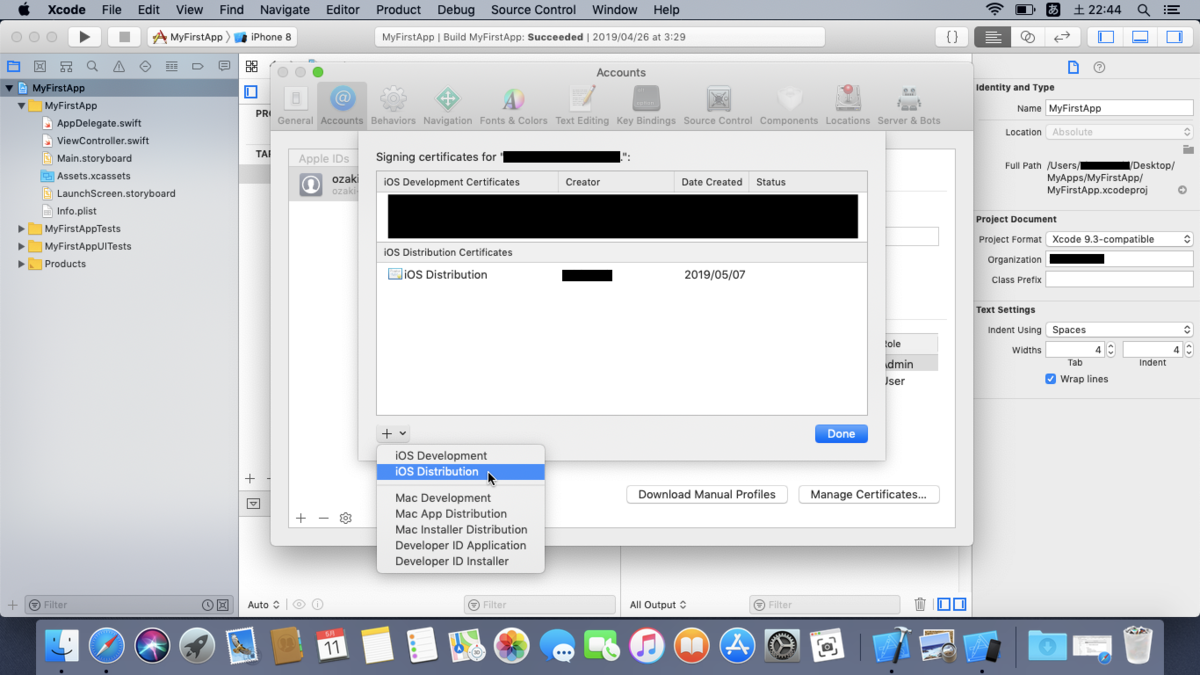Open the Indent Using dropdown

pos(1119,329)
